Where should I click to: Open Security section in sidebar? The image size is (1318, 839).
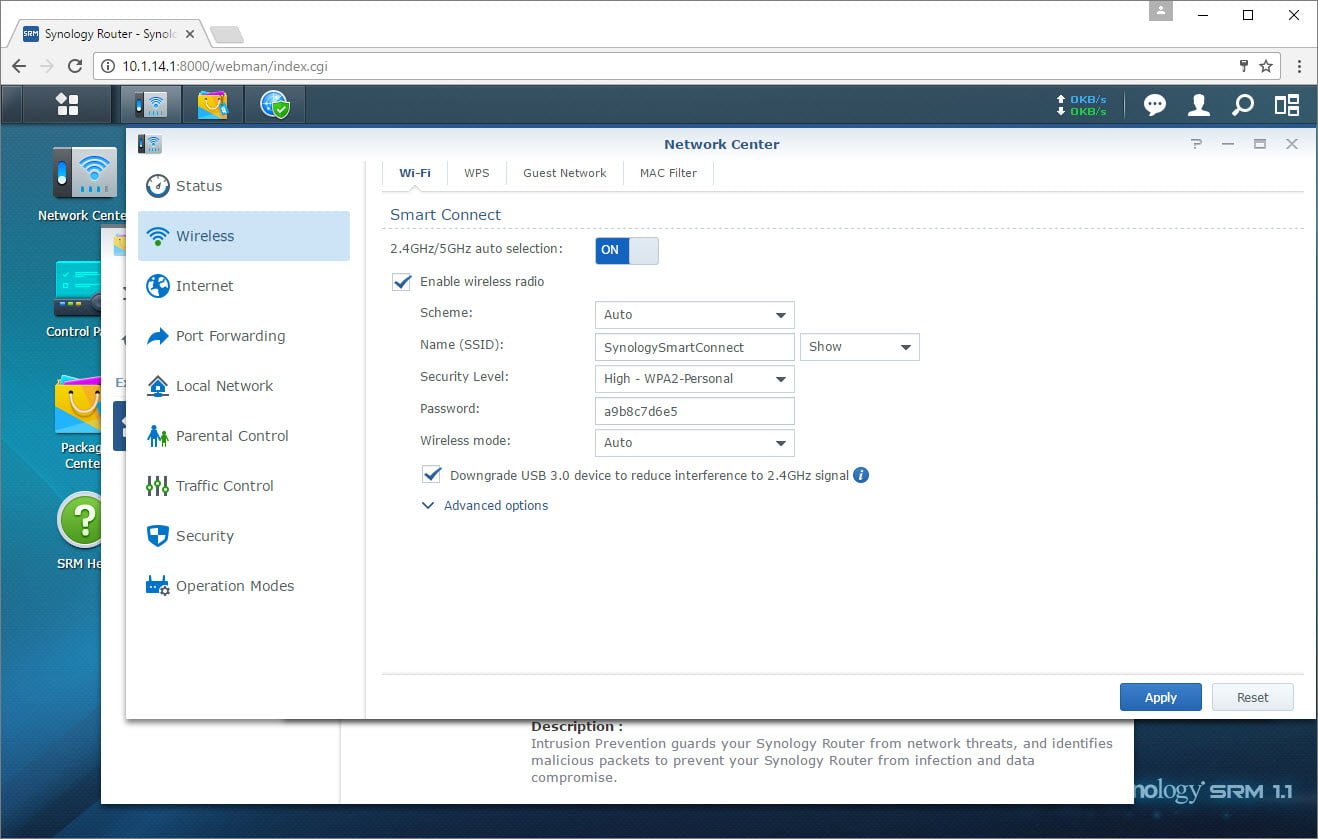pyautogui.click(x=244, y=536)
